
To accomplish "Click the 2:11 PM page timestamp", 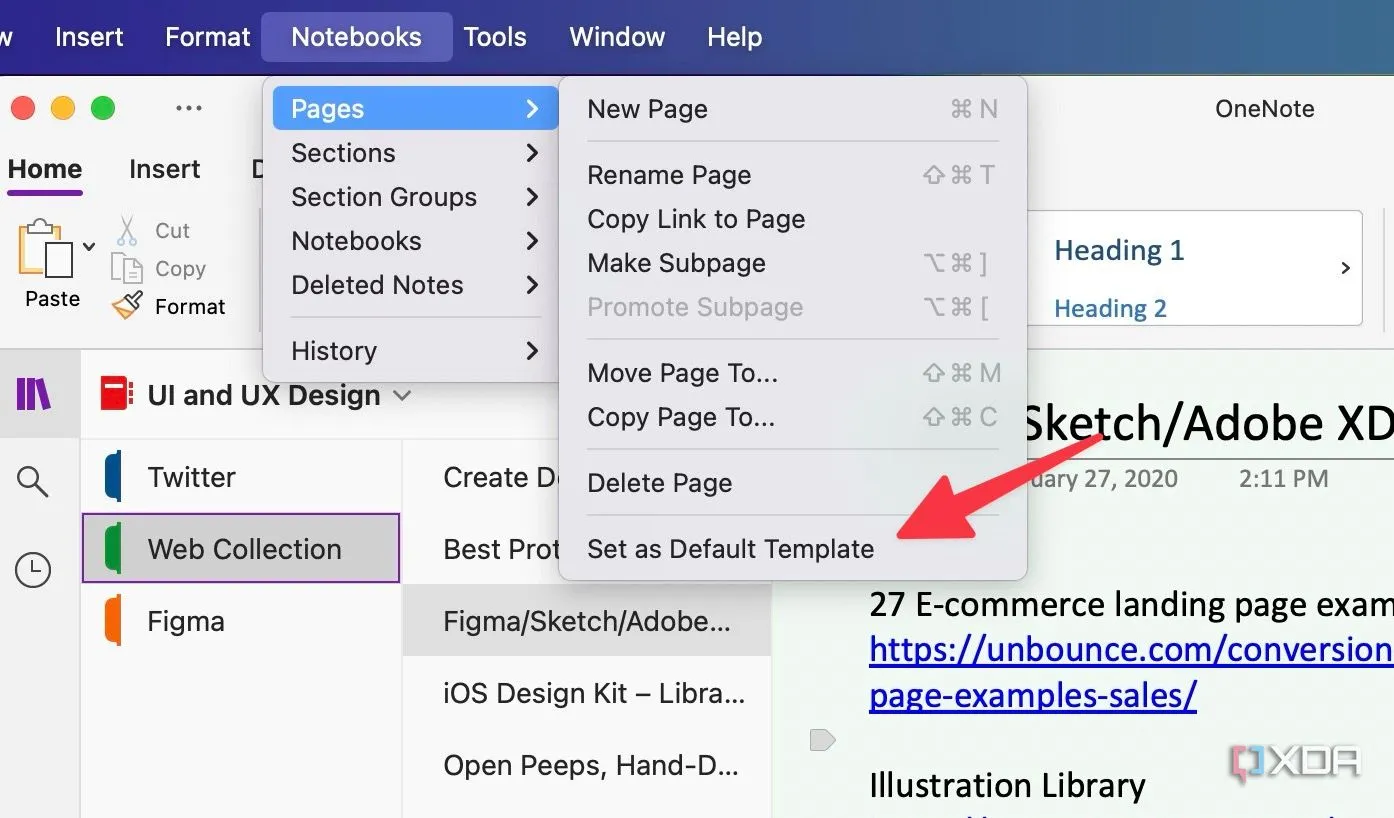I will pos(1283,479).
